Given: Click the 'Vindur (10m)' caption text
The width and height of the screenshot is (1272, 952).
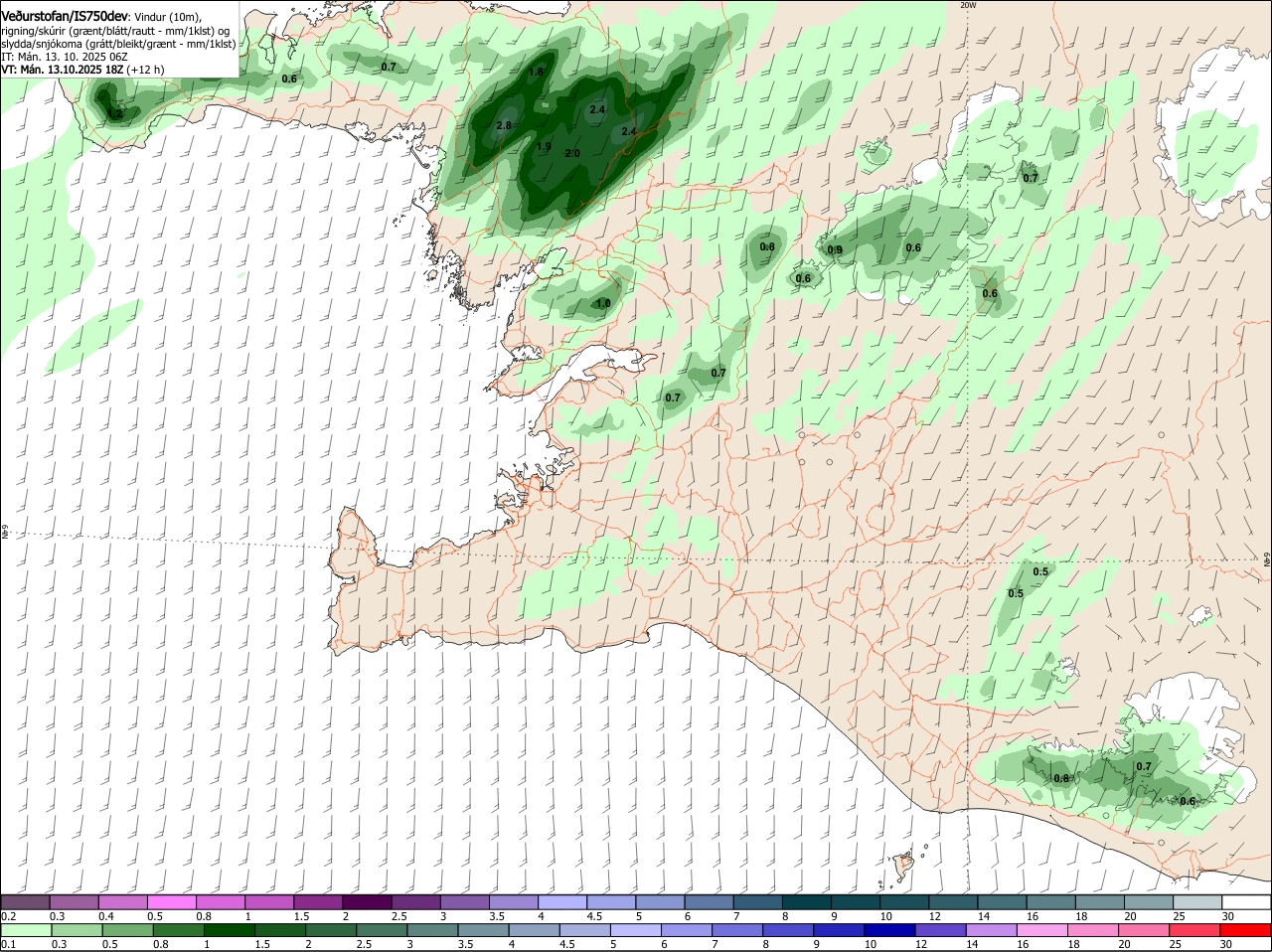Looking at the screenshot, I should coord(167,18).
